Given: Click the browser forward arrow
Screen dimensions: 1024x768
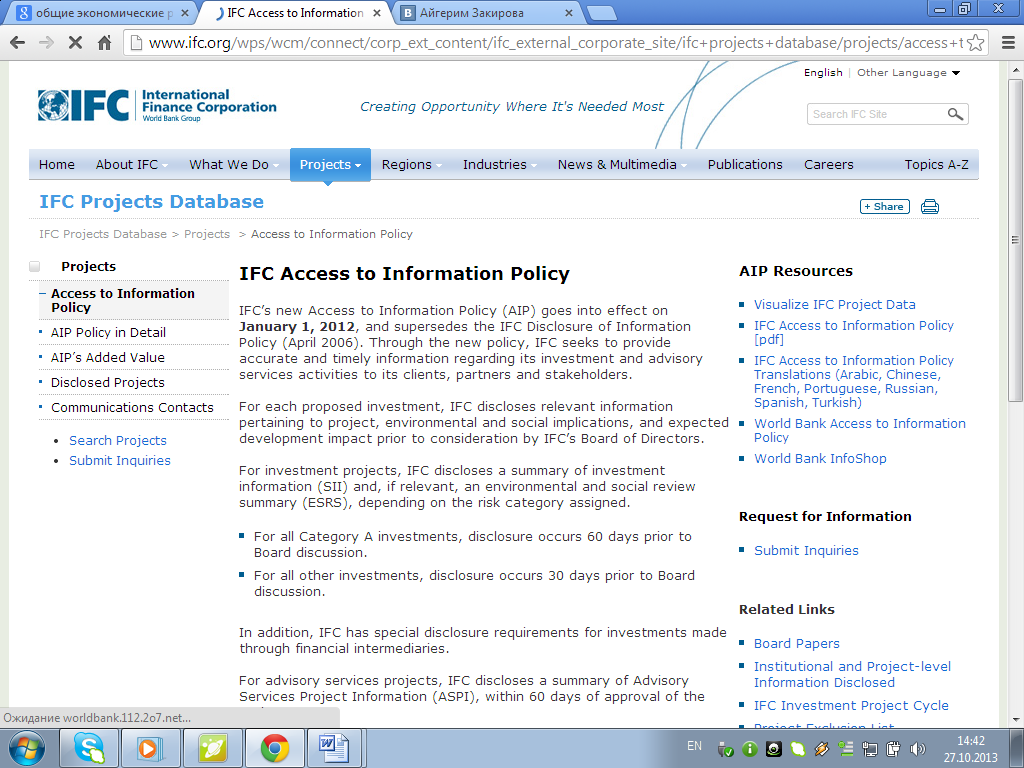Looking at the screenshot, I should click(x=46, y=43).
